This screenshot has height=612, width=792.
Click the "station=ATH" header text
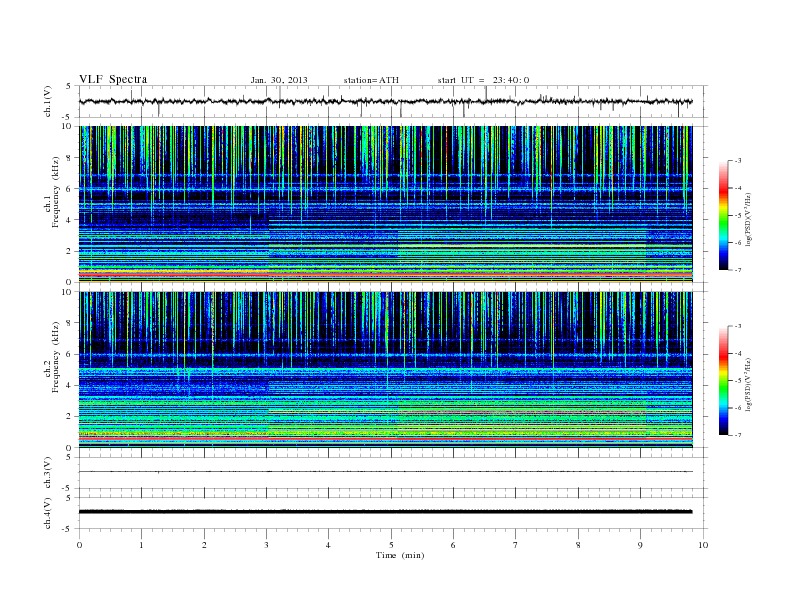coord(371,80)
